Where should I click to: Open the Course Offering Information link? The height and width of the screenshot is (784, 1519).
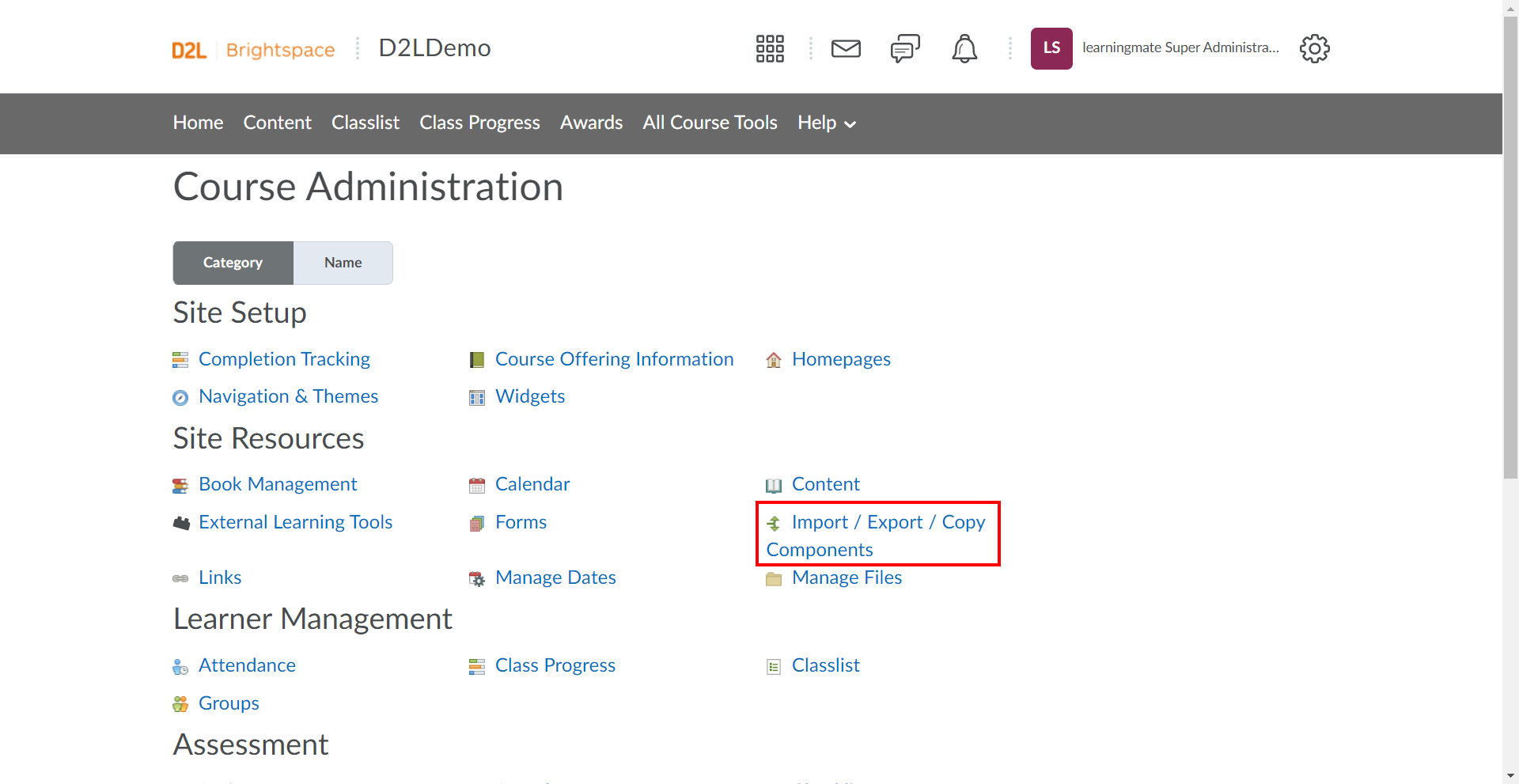pos(614,359)
